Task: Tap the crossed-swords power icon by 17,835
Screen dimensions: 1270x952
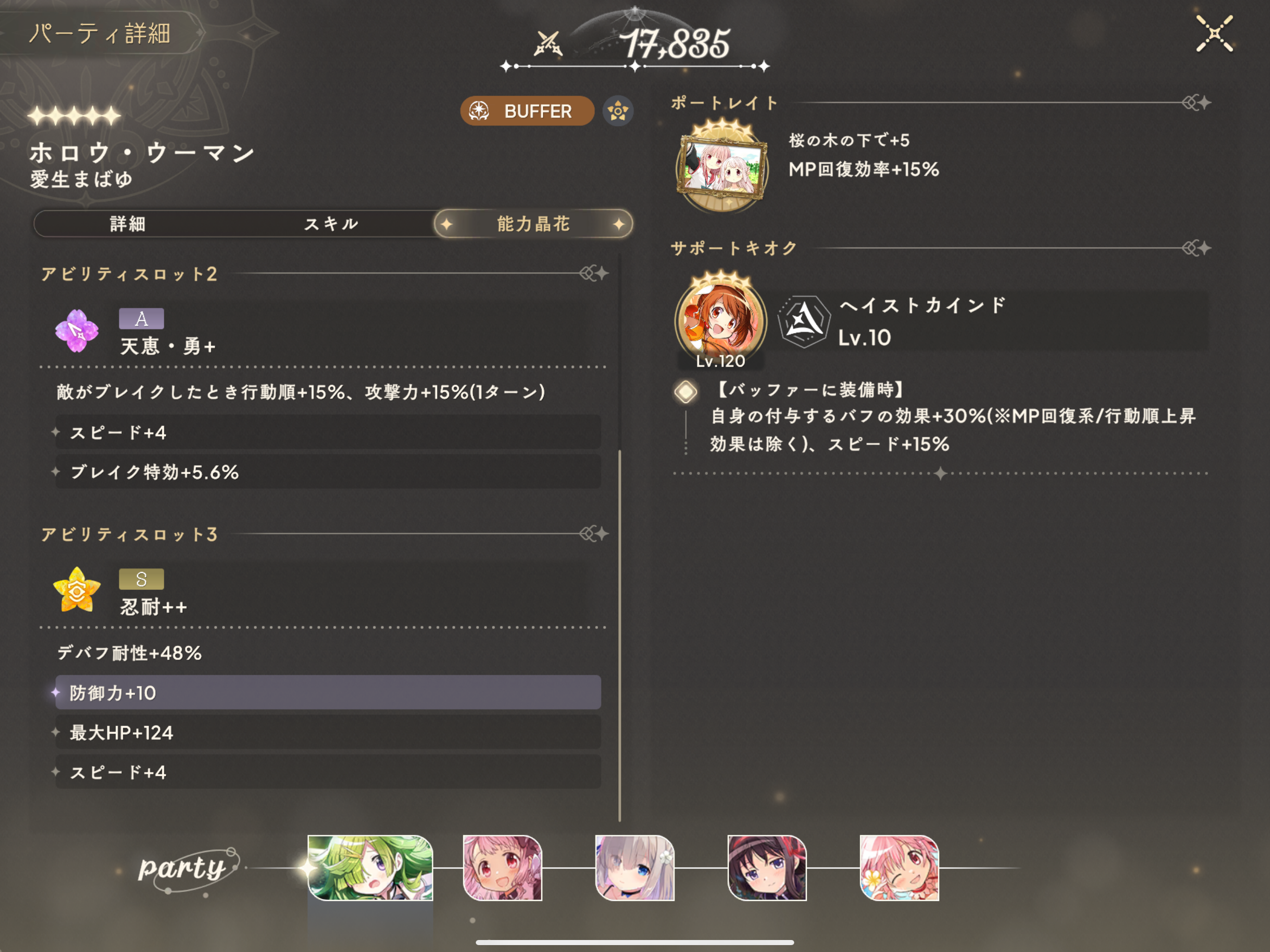Action: click(547, 44)
